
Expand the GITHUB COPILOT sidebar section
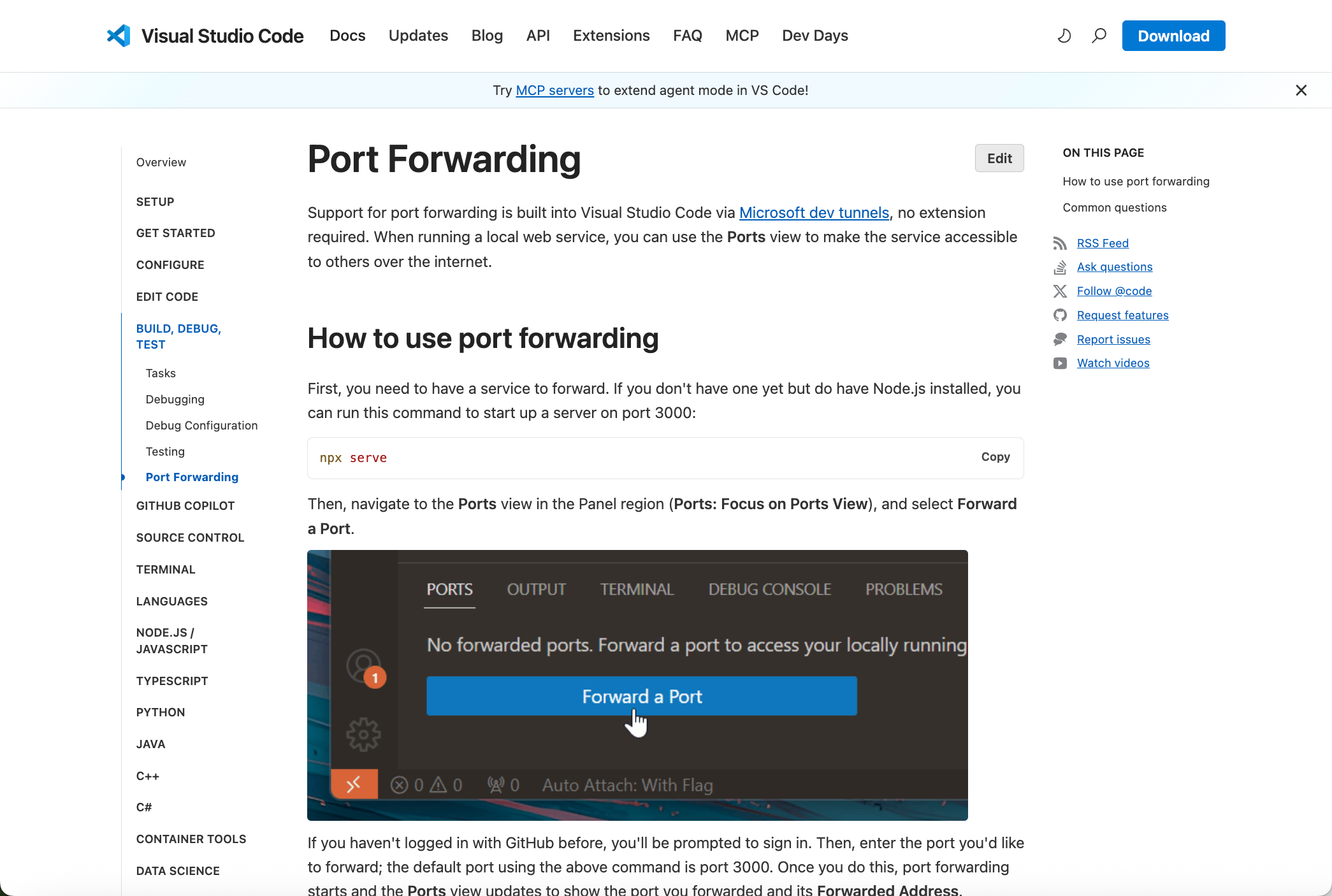tap(185, 506)
